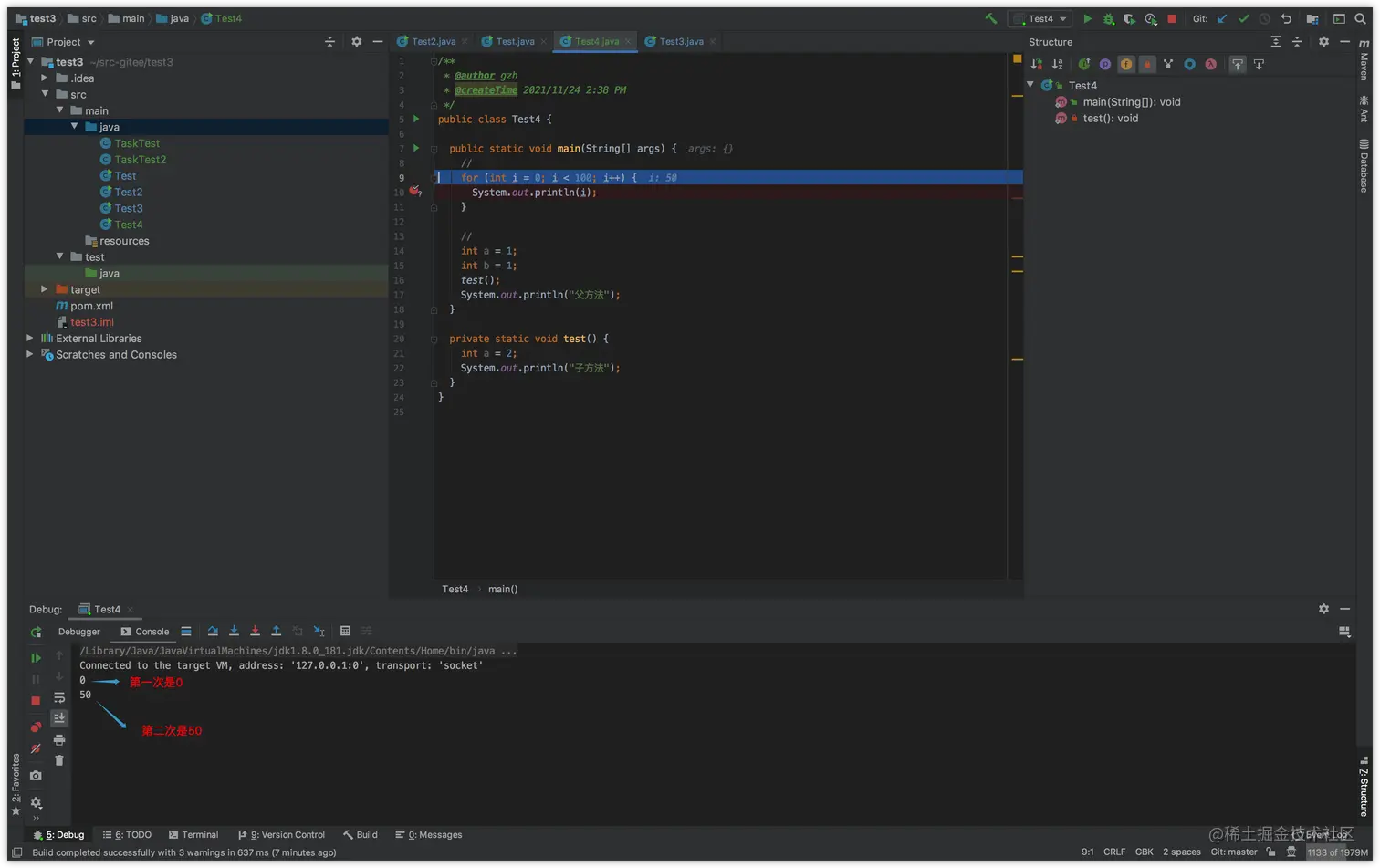
Task: Collapse Test4 node in Structure panel
Action: tap(1030, 85)
